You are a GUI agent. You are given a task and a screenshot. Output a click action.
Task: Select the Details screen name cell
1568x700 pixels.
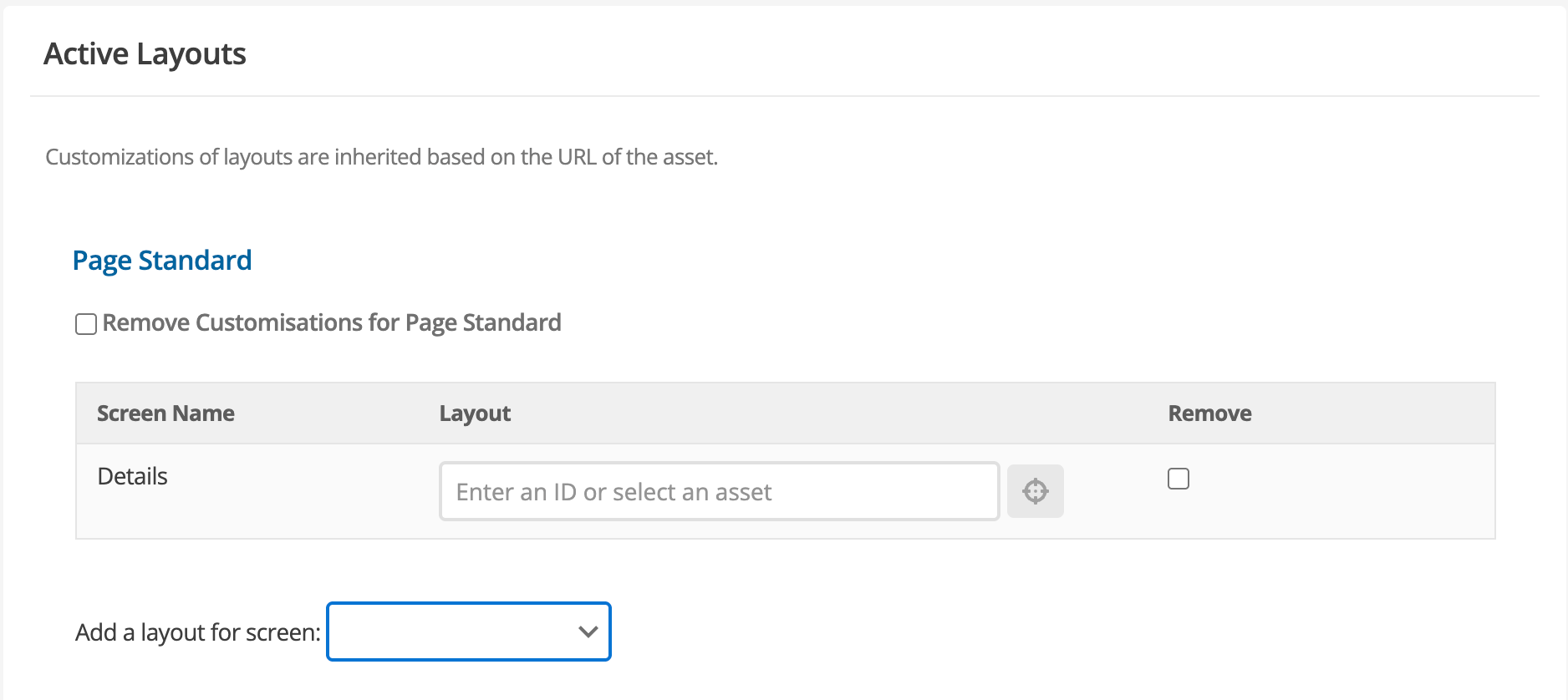click(x=133, y=476)
